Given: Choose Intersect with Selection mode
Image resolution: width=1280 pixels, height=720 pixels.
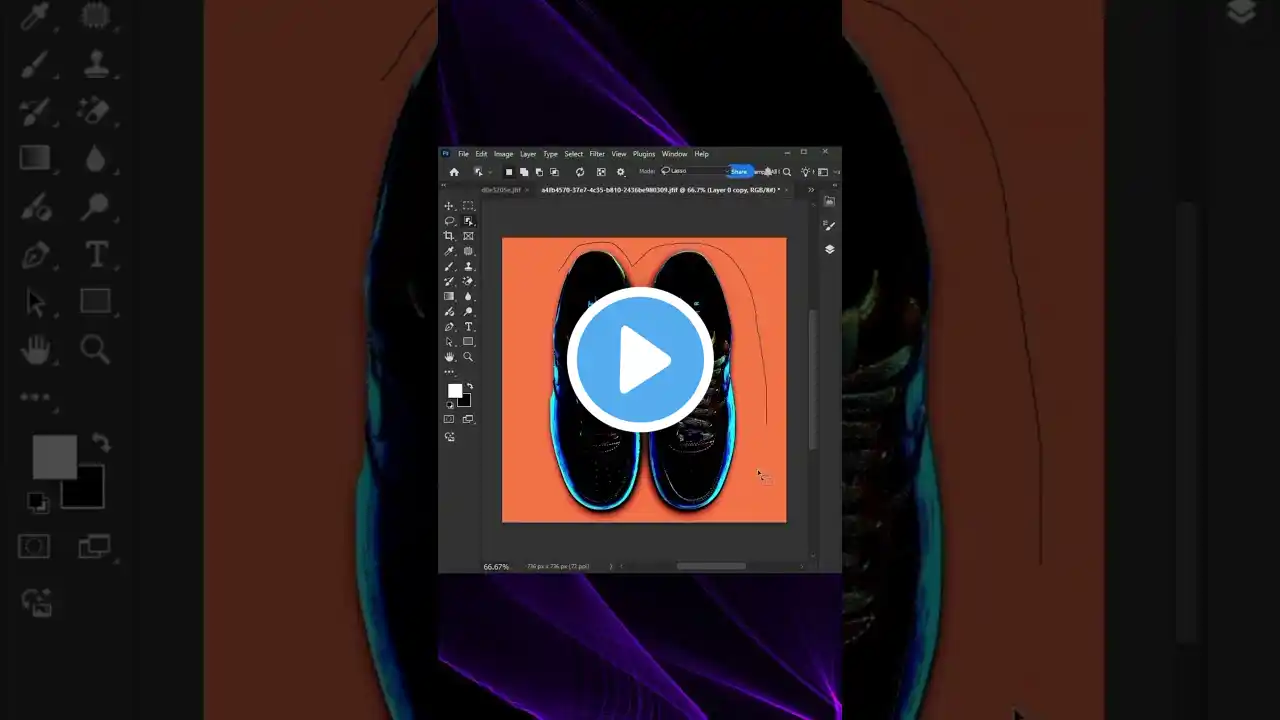Looking at the screenshot, I should (554, 172).
